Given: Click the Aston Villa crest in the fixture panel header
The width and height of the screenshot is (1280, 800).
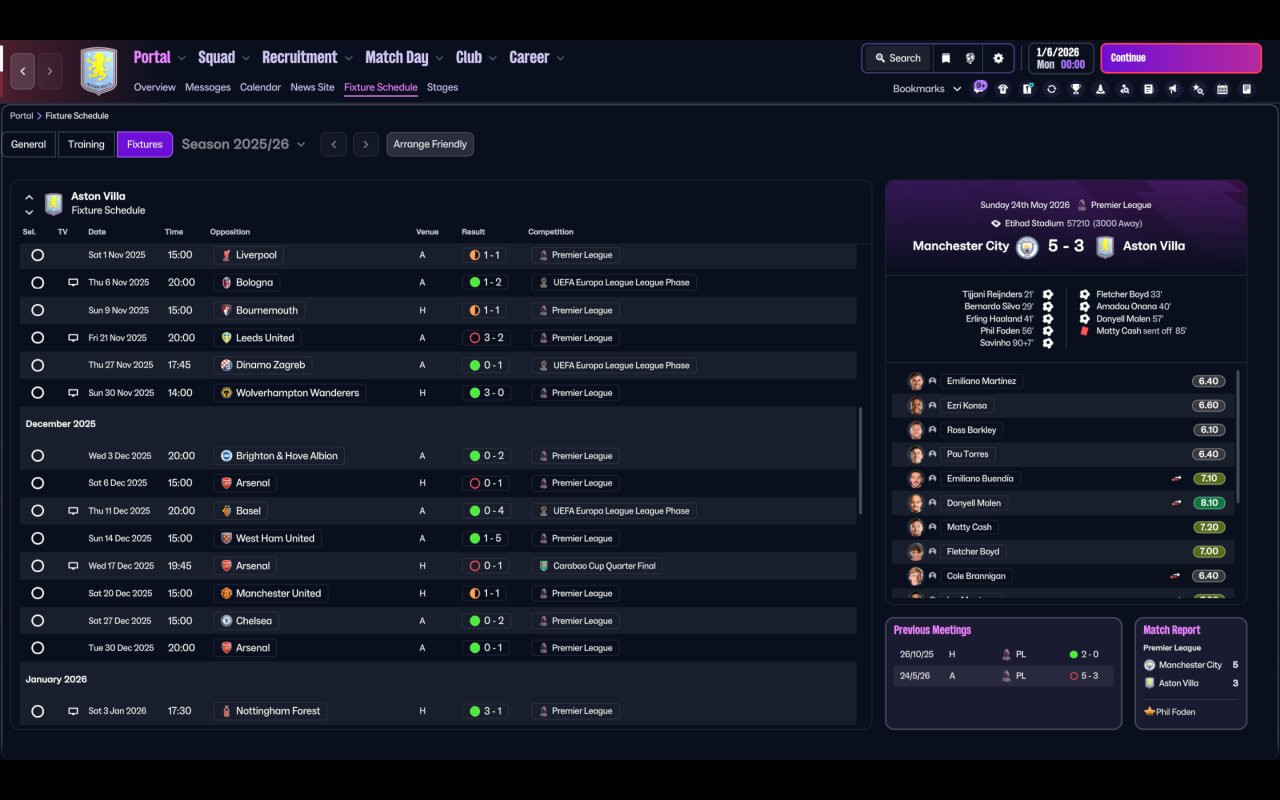Looking at the screenshot, I should [x=54, y=204].
